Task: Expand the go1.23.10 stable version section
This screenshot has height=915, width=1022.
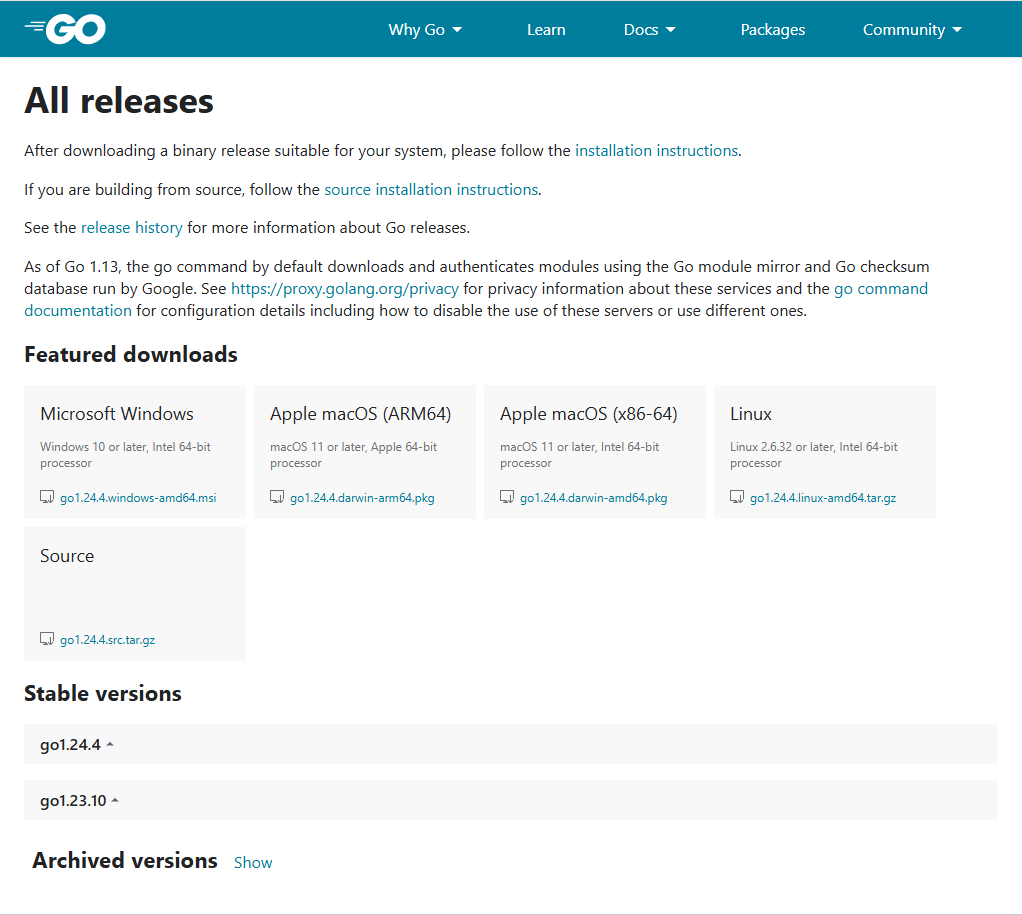Action: pyautogui.click(x=511, y=800)
